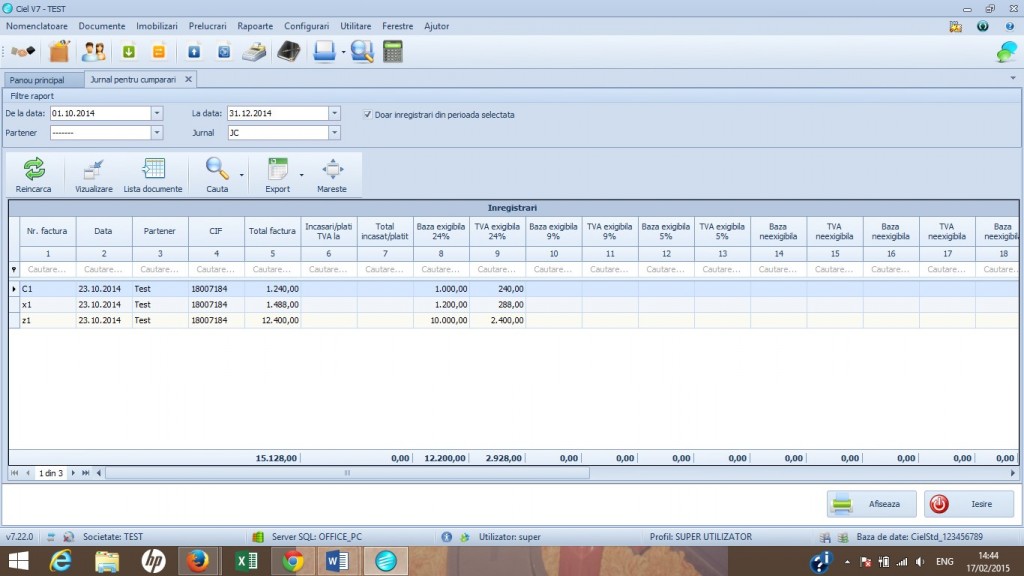1024x576 pixels.
Task: Go to the last record in navigator
Action: coord(86,473)
